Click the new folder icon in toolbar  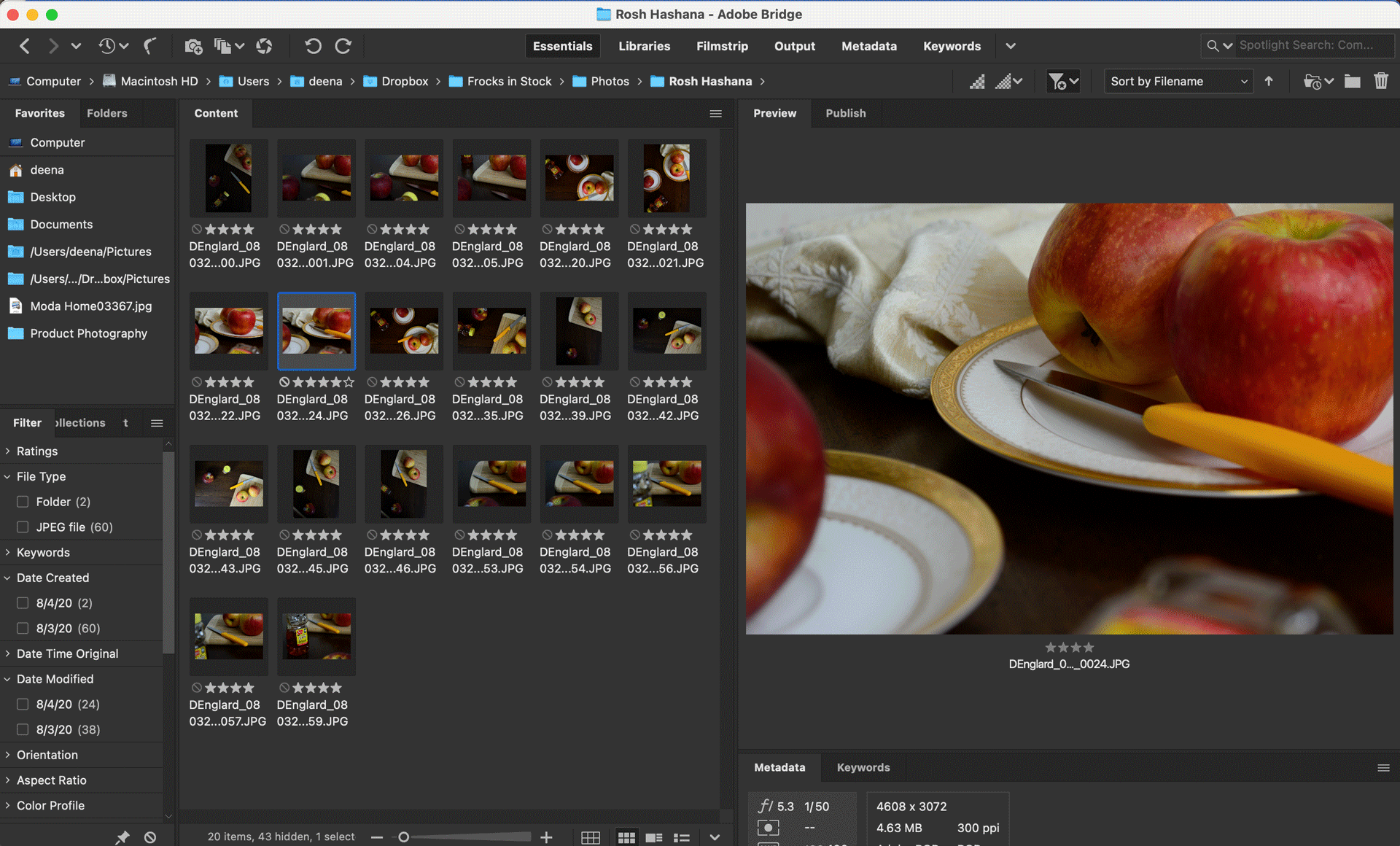click(1352, 81)
